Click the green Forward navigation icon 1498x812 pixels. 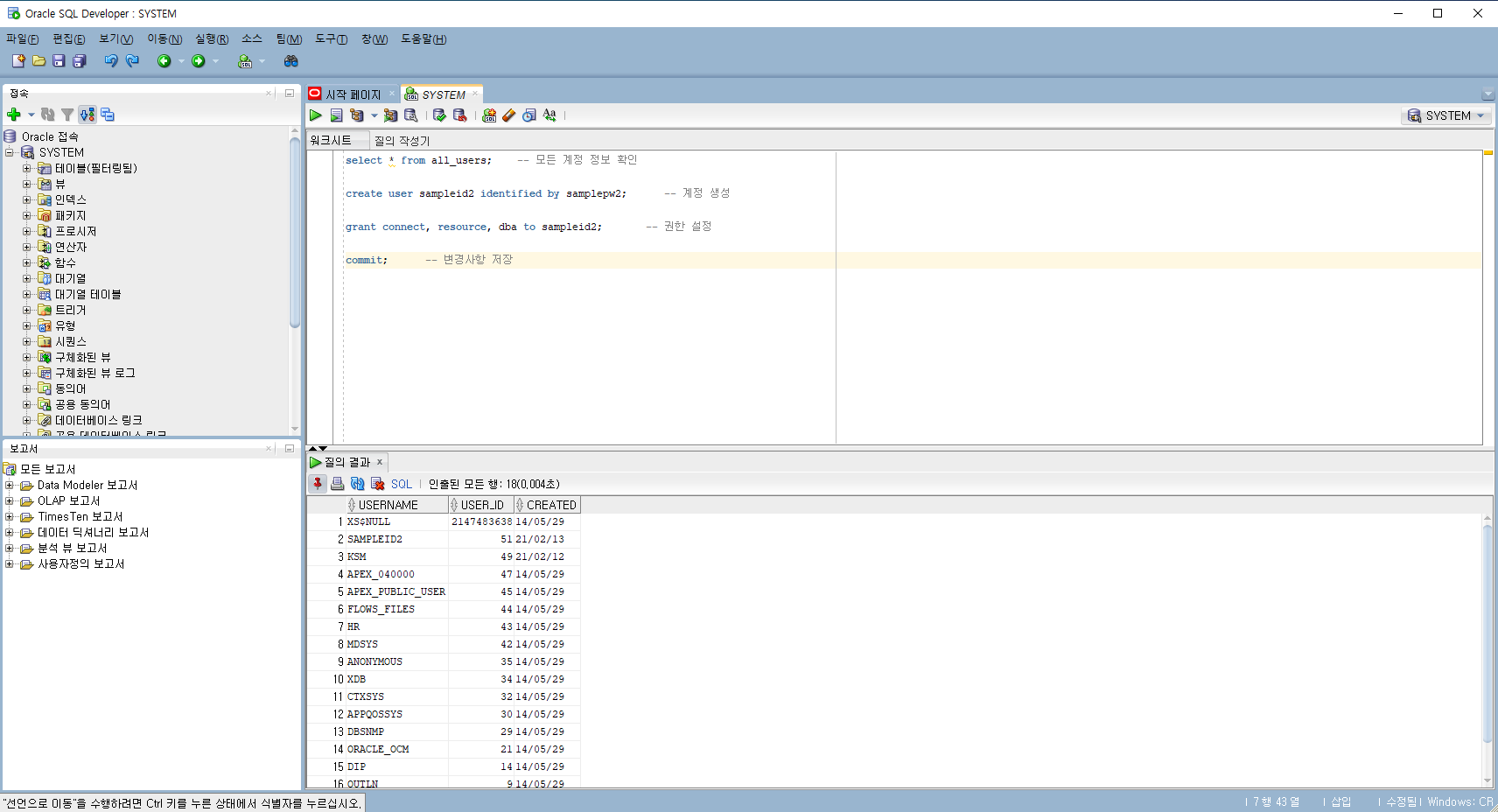tap(199, 61)
